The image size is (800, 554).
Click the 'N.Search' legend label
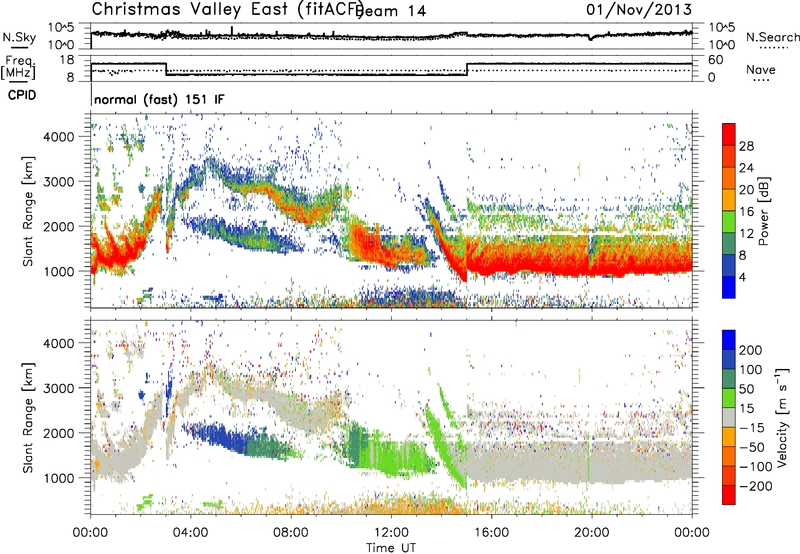click(773, 37)
